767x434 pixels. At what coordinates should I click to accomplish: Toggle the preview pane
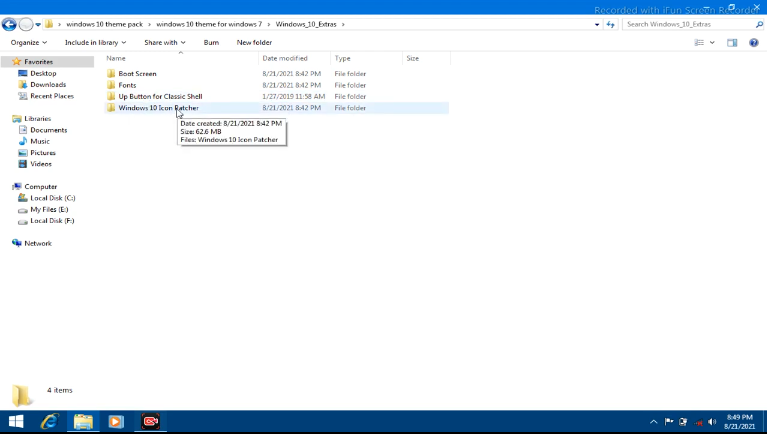click(732, 43)
